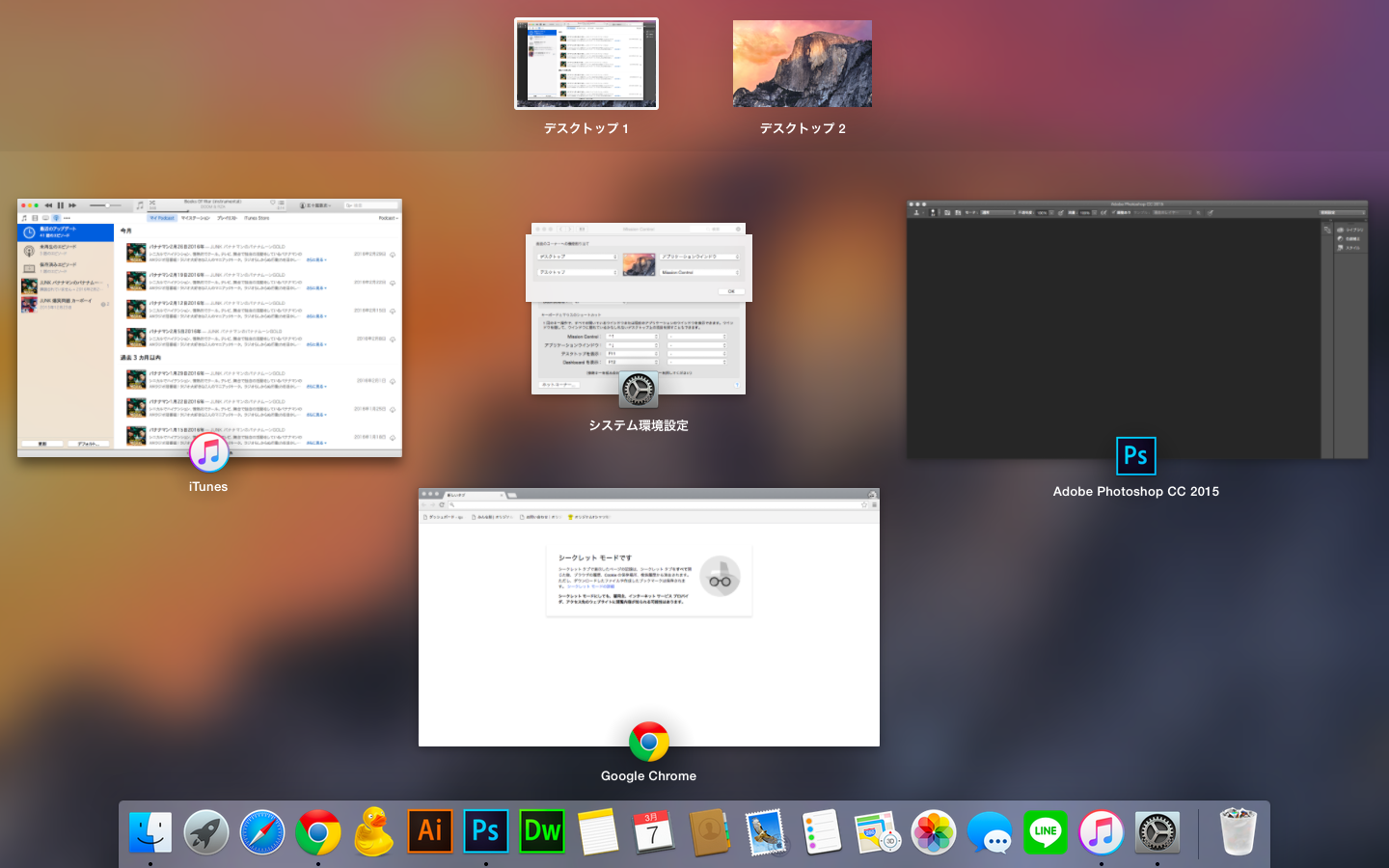
Task: Click OK in the hot corners sheet
Action: (x=731, y=291)
